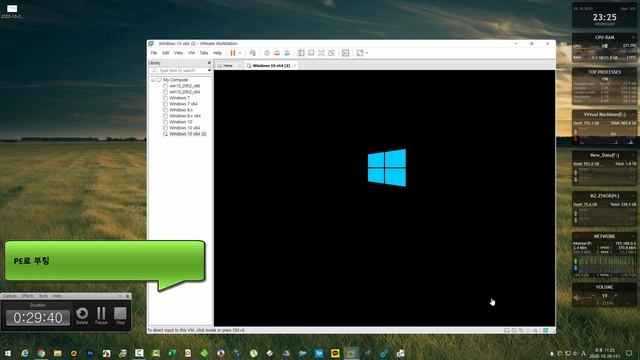The image size is (640, 360).
Task: Open the console view toolbar icon
Action: [x=346, y=53]
